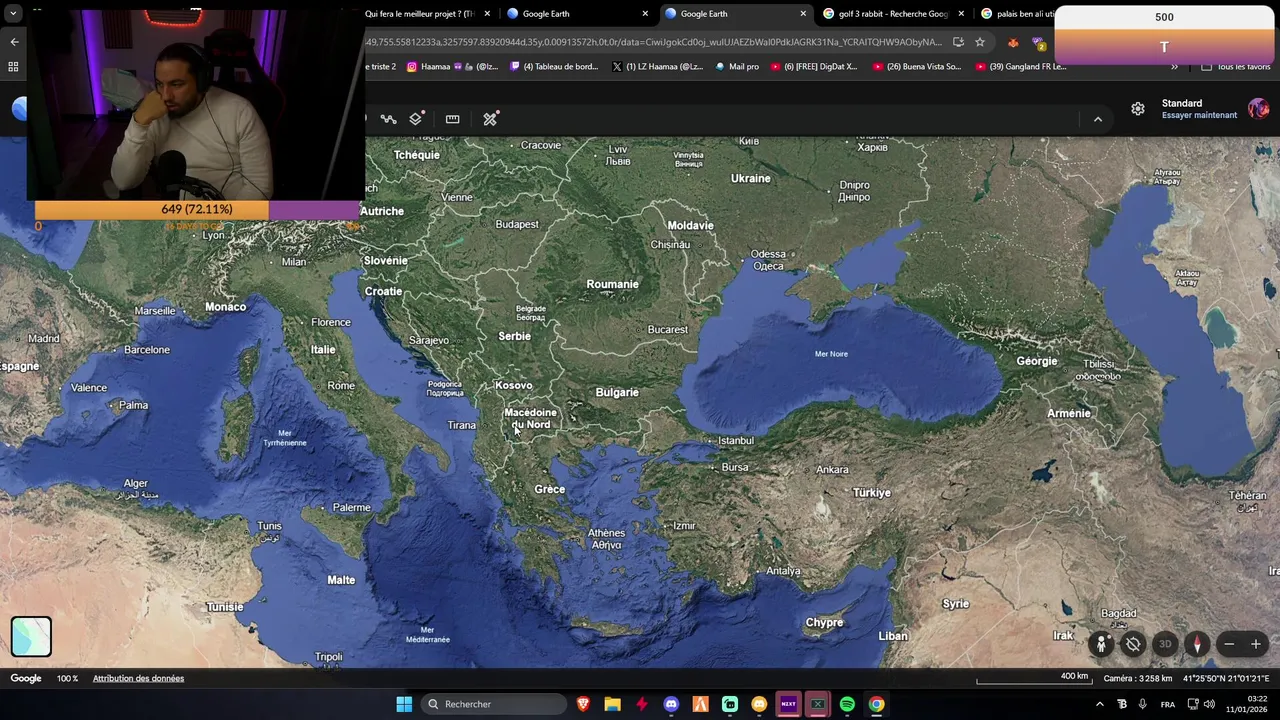Viewport: 1280px width, 720px height.
Task: Click the Istanbul city label
Action: tap(735, 440)
